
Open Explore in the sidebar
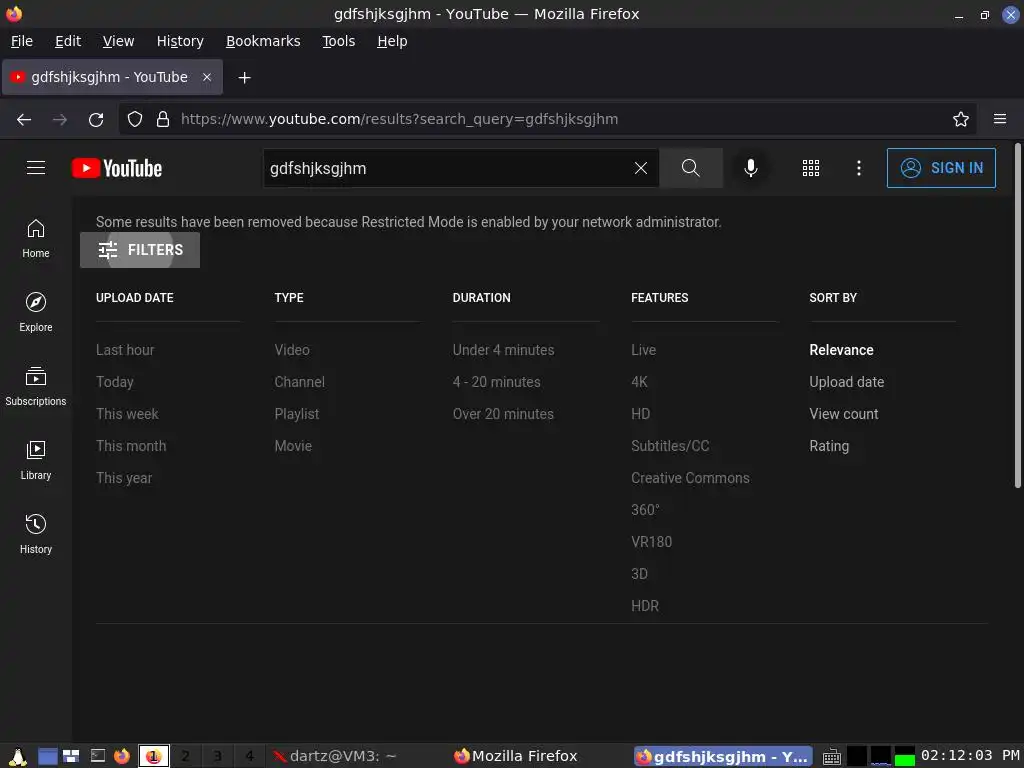click(36, 313)
